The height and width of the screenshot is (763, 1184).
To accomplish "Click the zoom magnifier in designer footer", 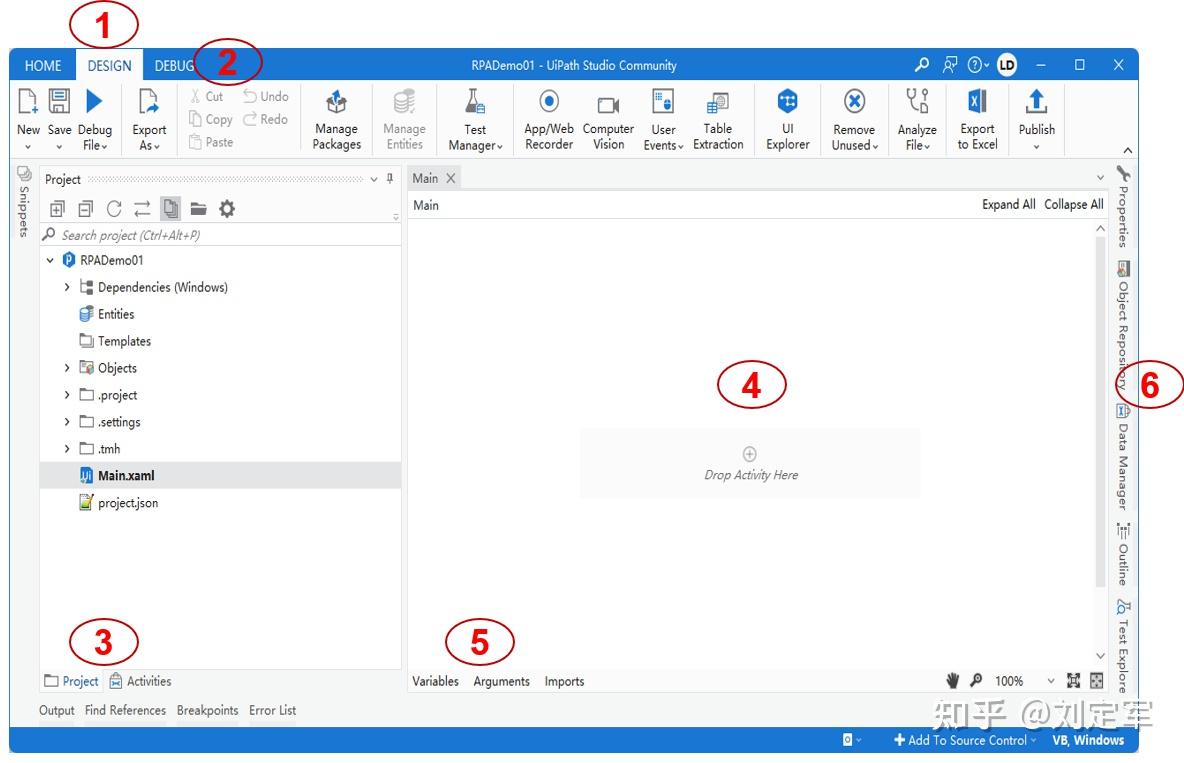I will 976,681.
